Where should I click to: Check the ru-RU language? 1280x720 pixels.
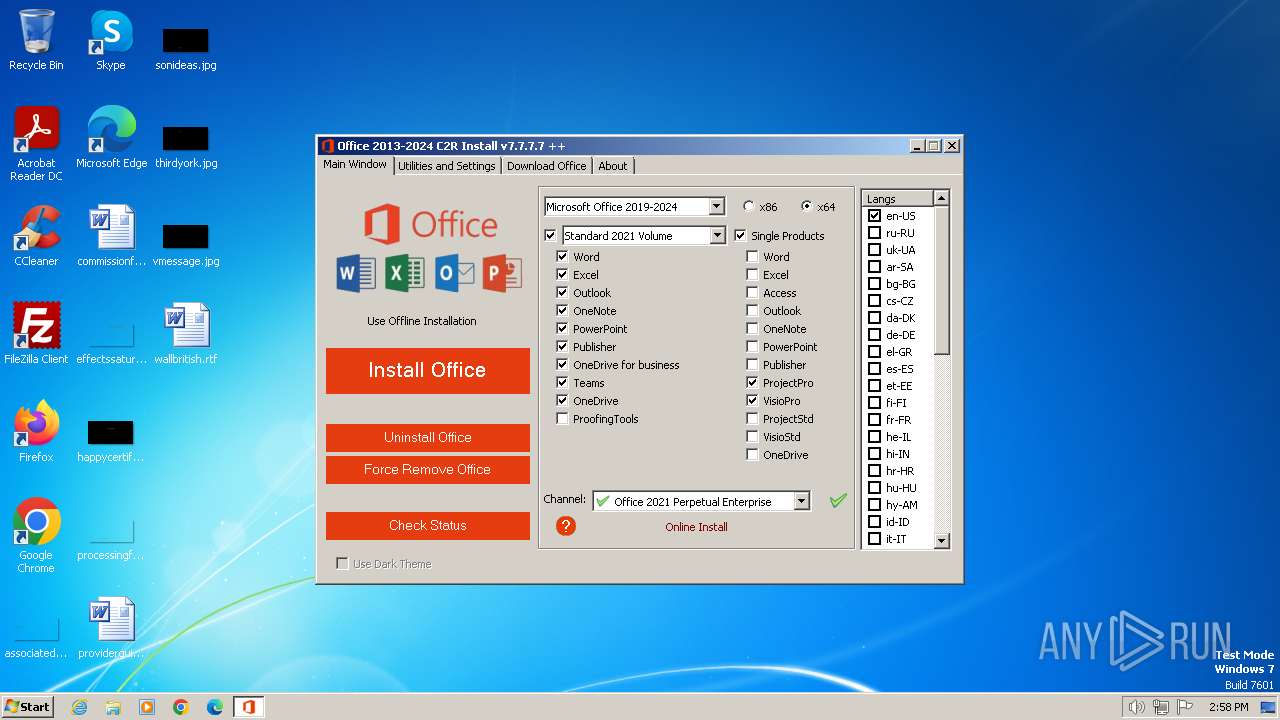pyautogui.click(x=874, y=232)
